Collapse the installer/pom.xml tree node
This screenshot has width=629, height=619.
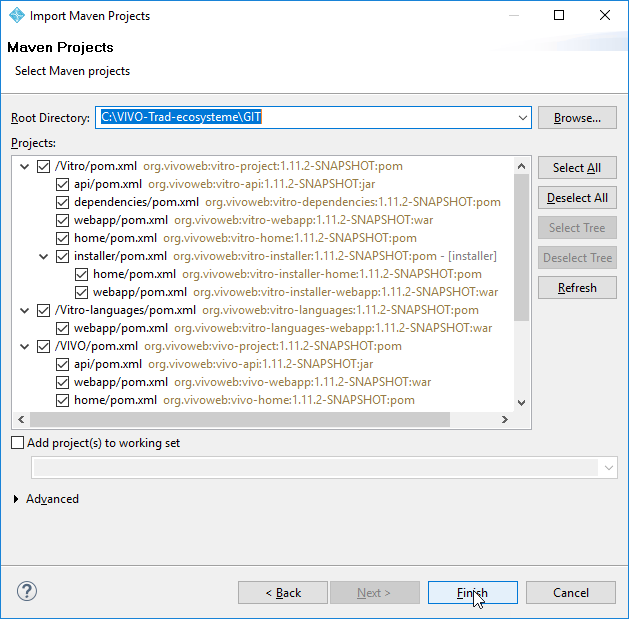pyautogui.click(x=43, y=256)
